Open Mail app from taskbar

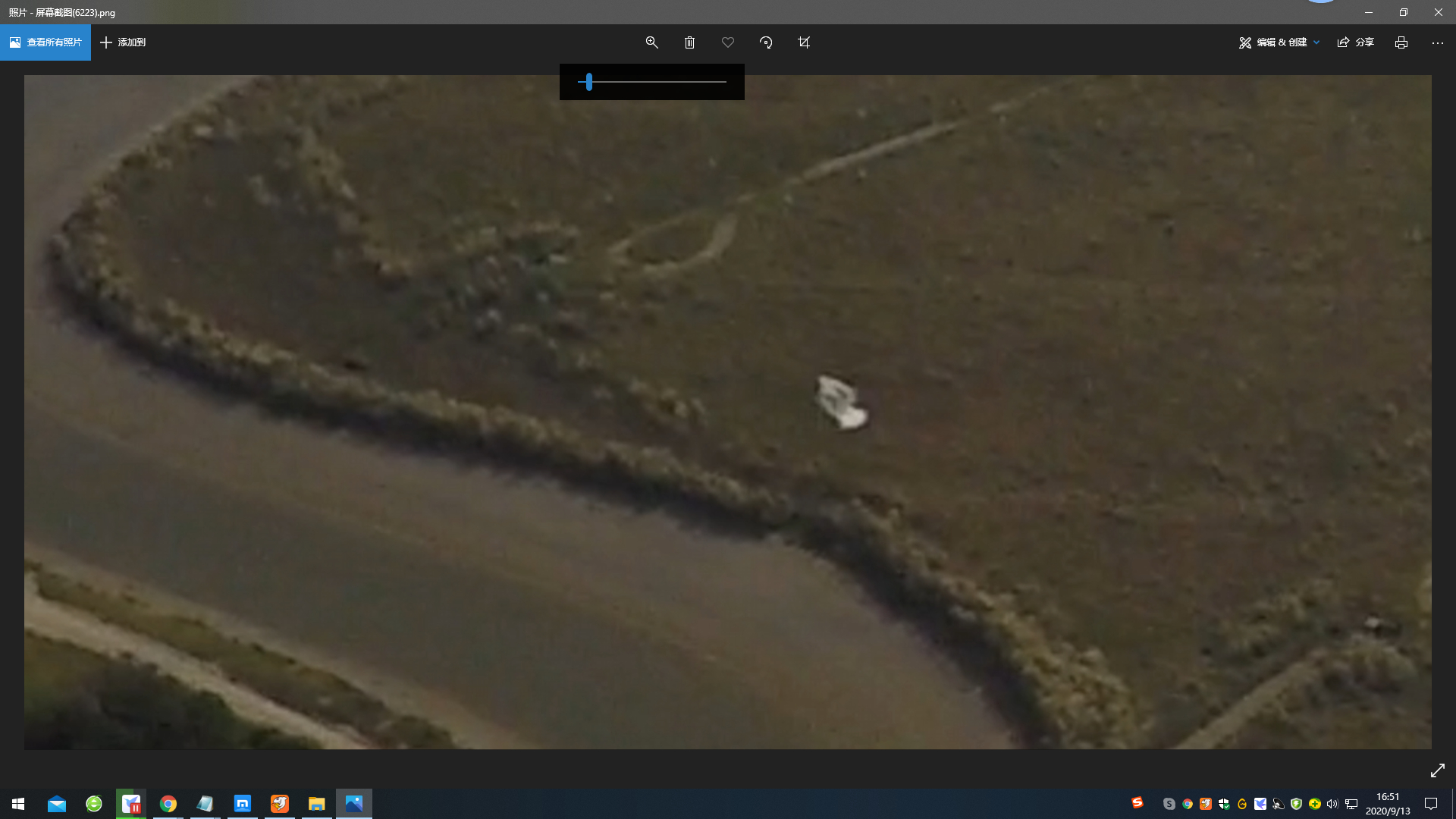pyautogui.click(x=57, y=804)
